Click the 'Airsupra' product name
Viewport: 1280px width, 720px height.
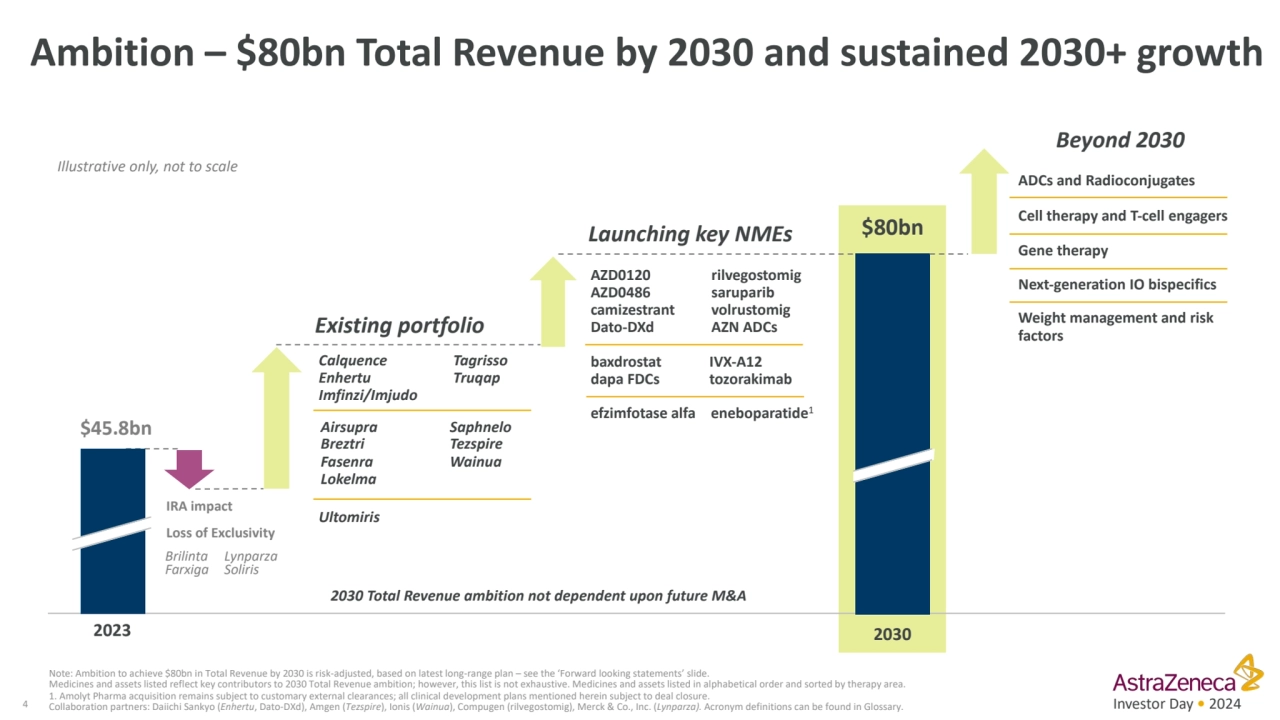tap(349, 427)
